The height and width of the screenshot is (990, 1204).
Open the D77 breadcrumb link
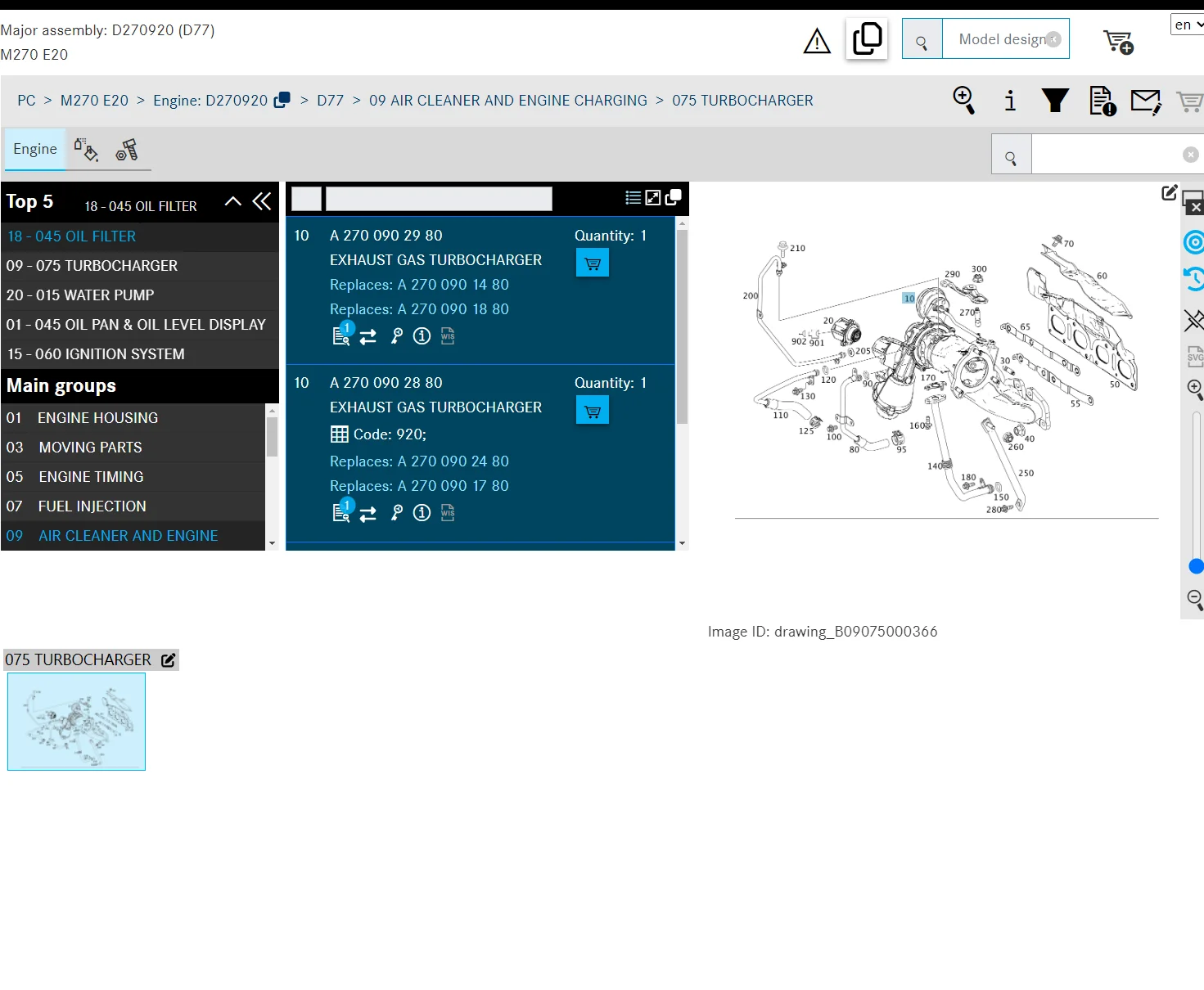330,101
